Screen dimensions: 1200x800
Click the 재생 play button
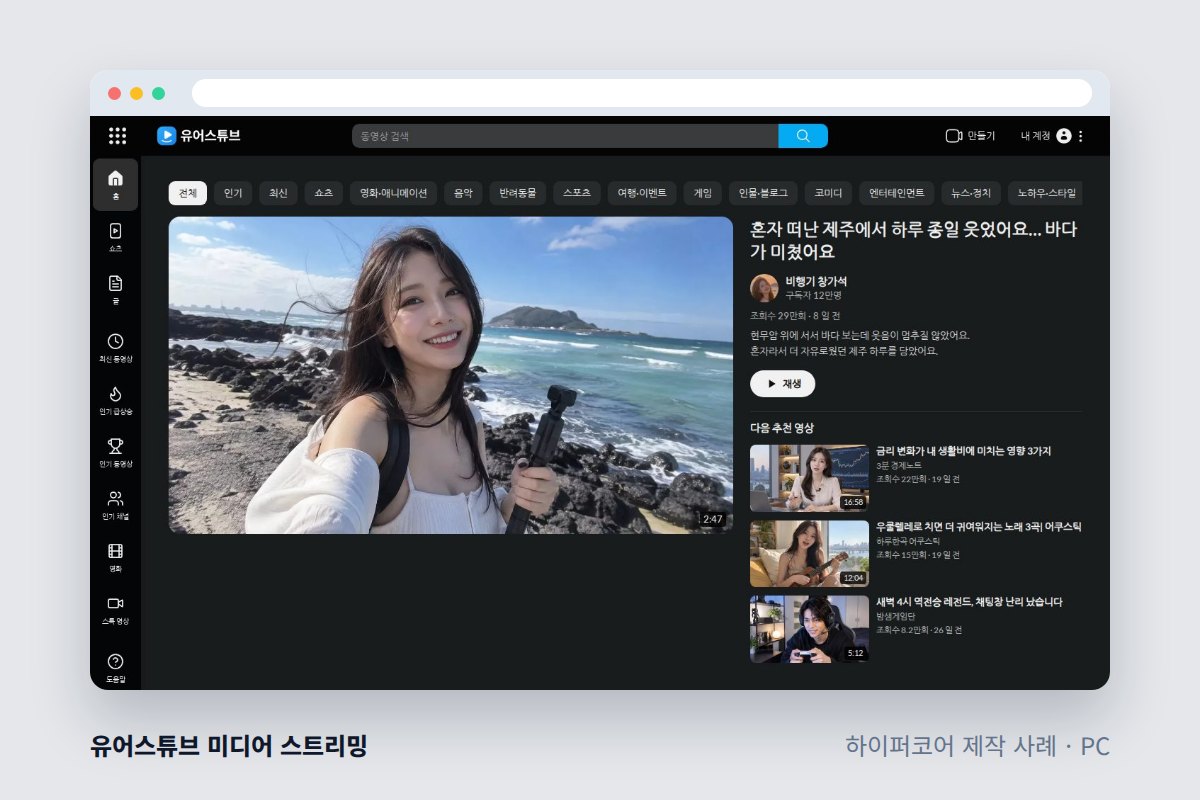(x=782, y=383)
